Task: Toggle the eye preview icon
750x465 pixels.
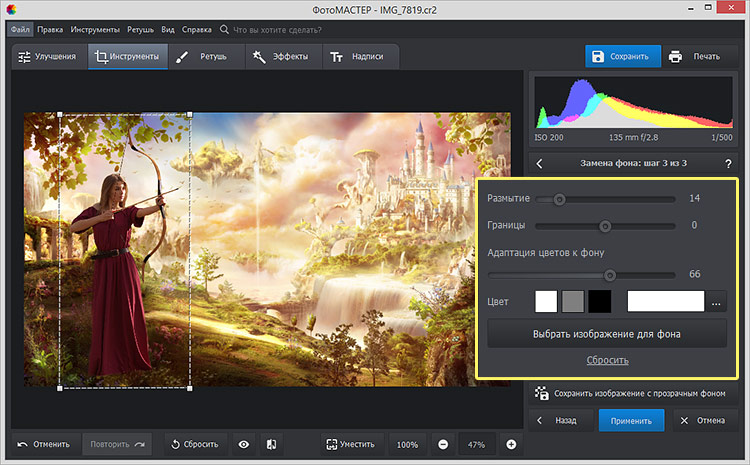Action: point(243,444)
